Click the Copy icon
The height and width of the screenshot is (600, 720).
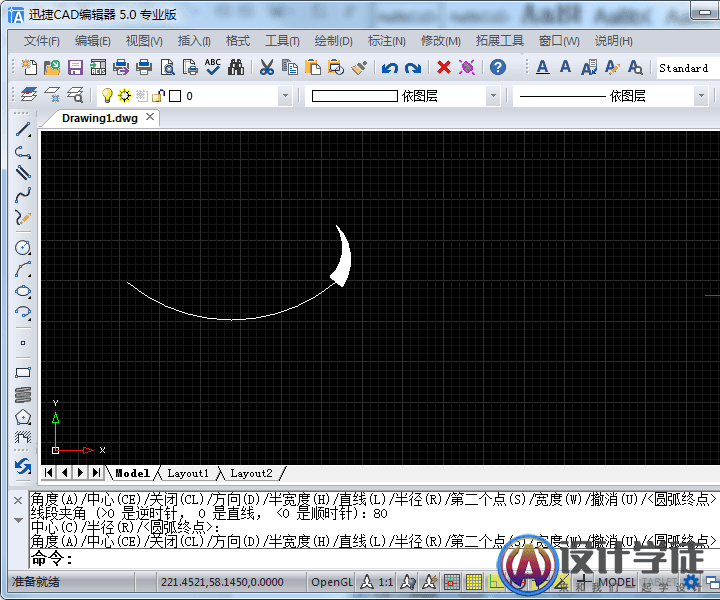290,67
